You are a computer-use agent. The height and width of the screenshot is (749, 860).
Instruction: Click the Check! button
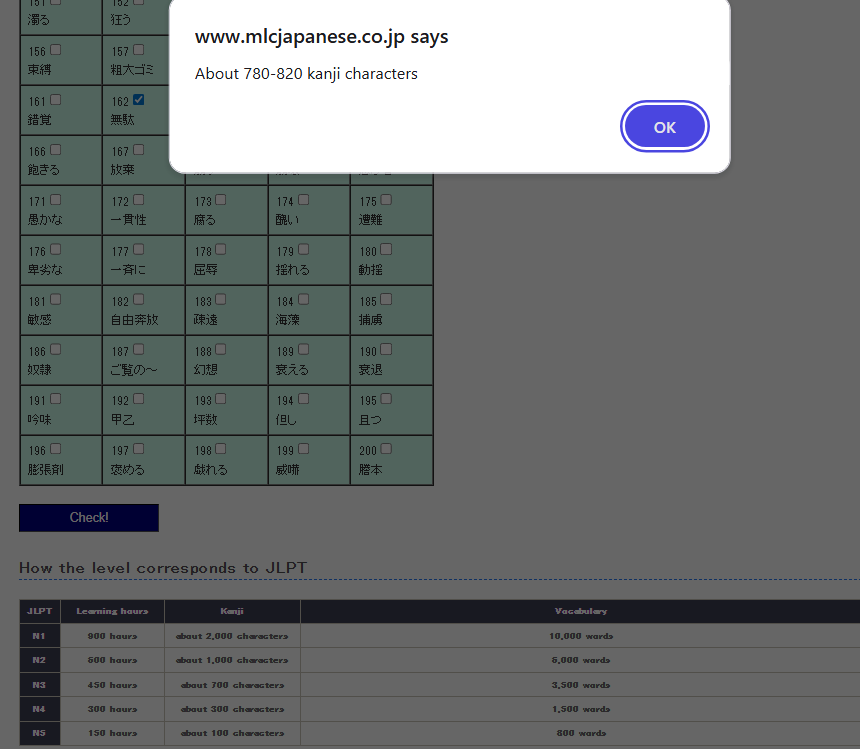coord(89,518)
